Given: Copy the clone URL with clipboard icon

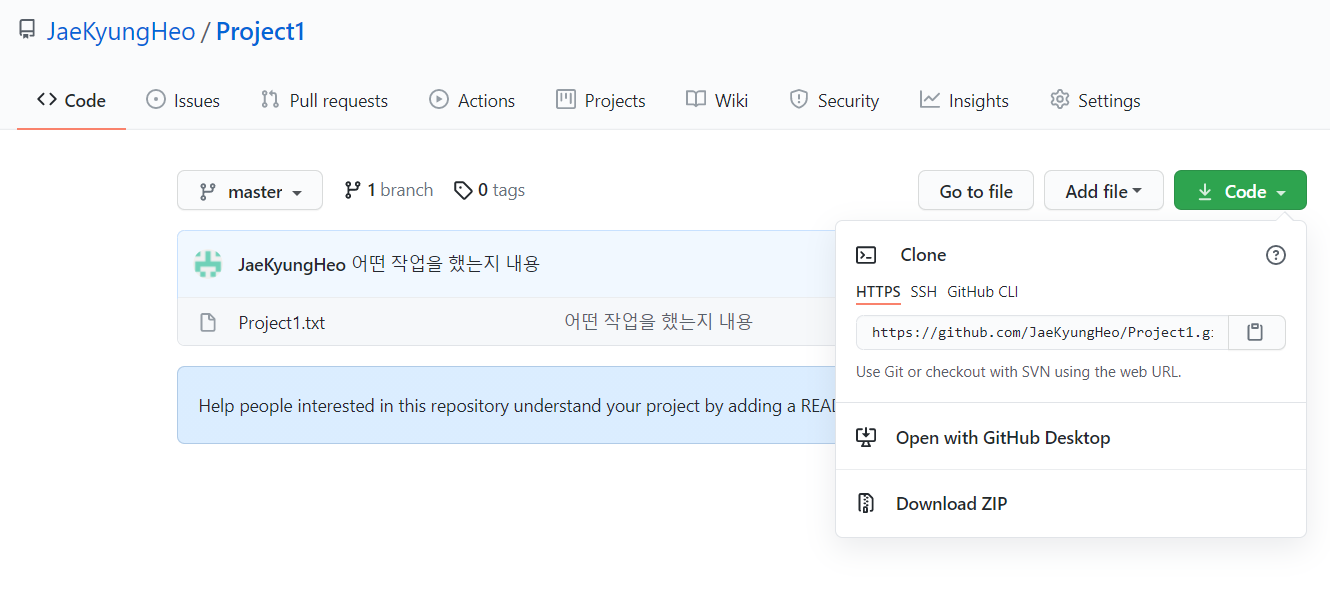Looking at the screenshot, I should pos(1256,332).
